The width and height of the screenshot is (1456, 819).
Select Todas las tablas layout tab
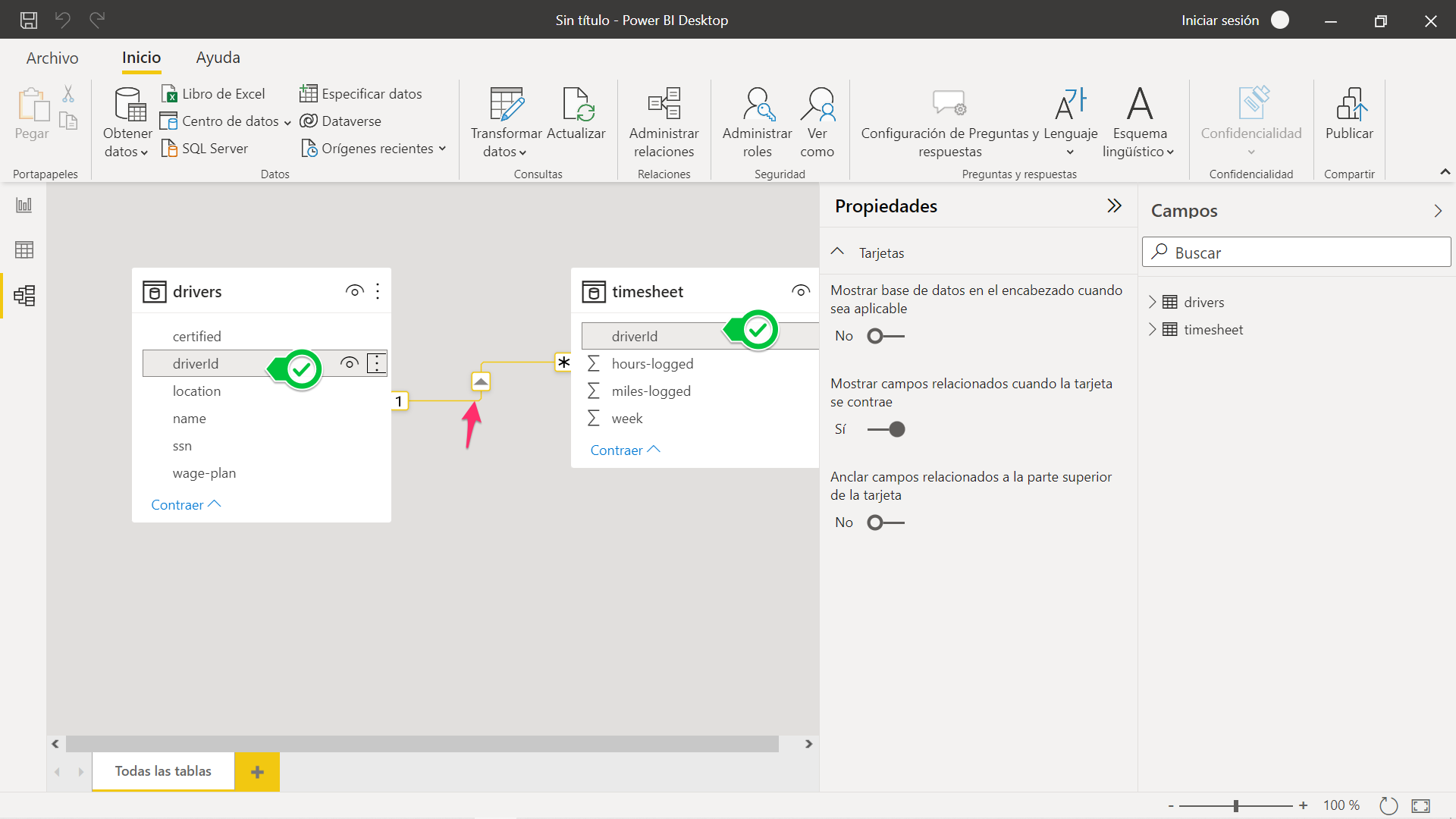click(x=163, y=771)
